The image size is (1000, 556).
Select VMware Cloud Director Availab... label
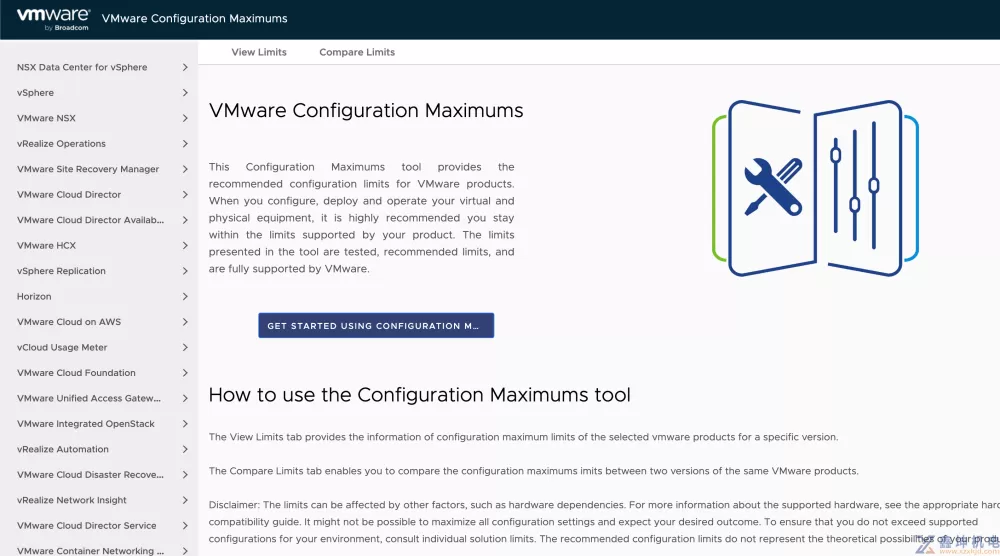coord(90,220)
